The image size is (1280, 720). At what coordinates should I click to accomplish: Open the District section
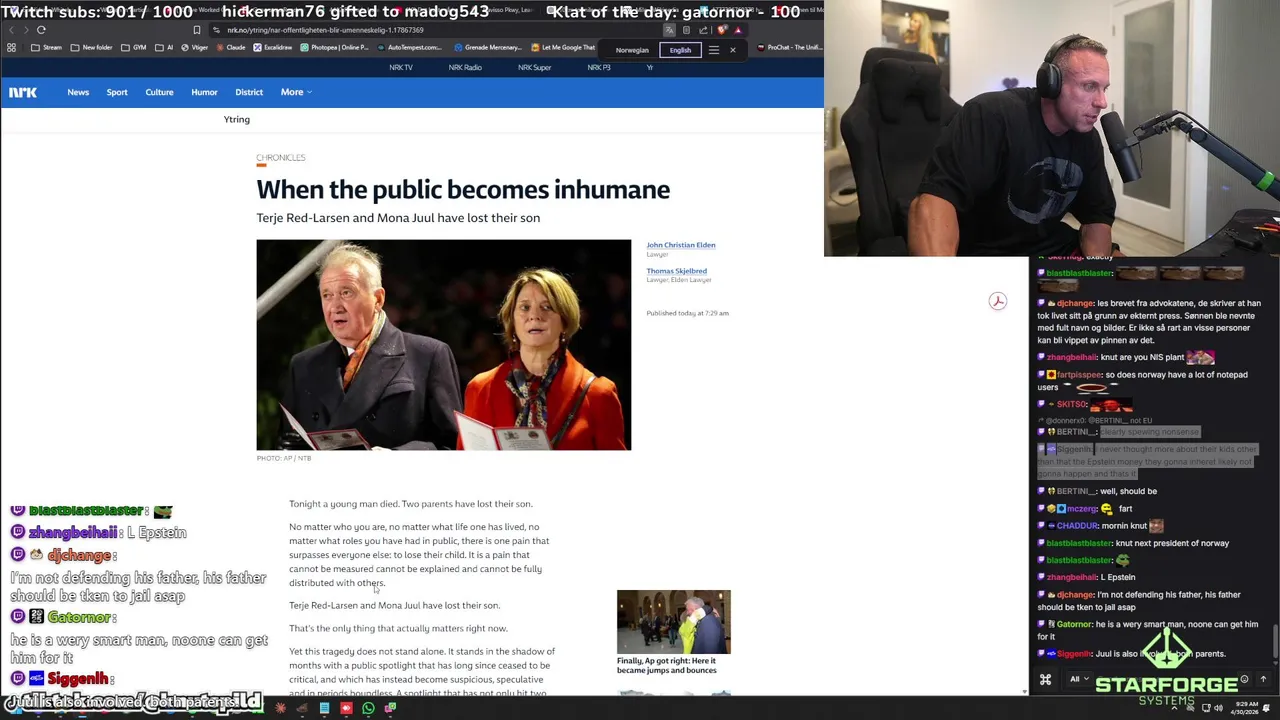click(249, 92)
